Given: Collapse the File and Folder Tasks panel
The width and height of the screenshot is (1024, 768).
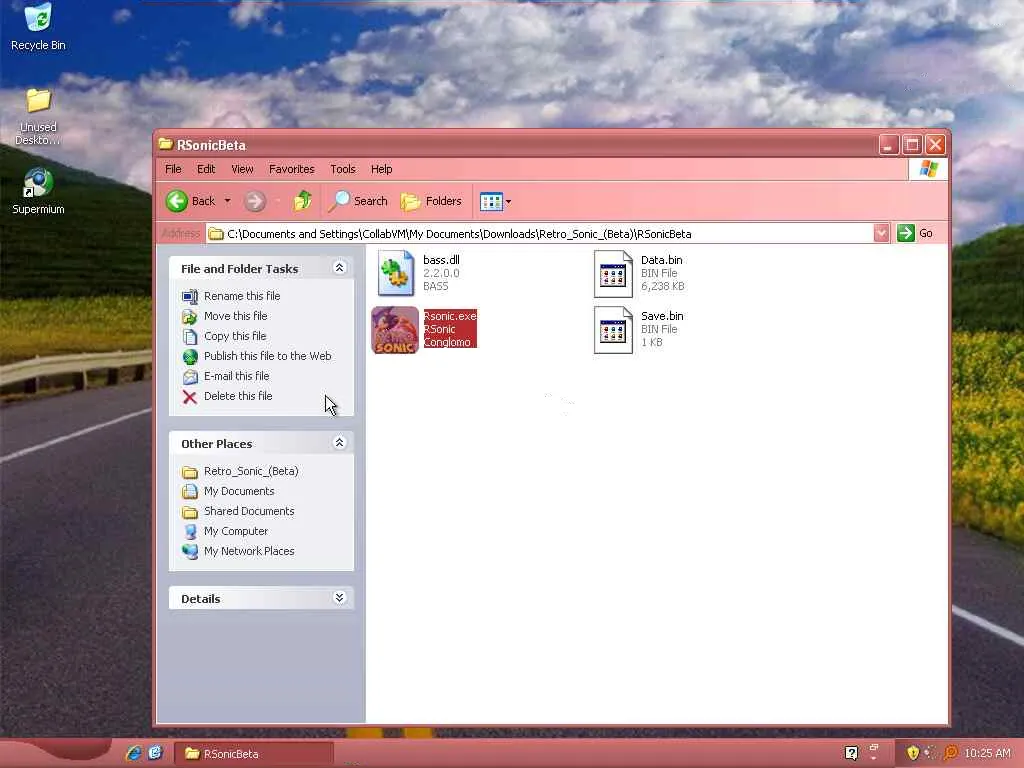Looking at the screenshot, I should click(339, 268).
